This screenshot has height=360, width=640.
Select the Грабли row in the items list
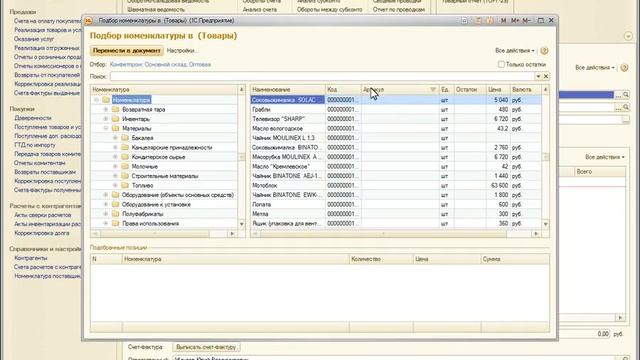[396, 109]
